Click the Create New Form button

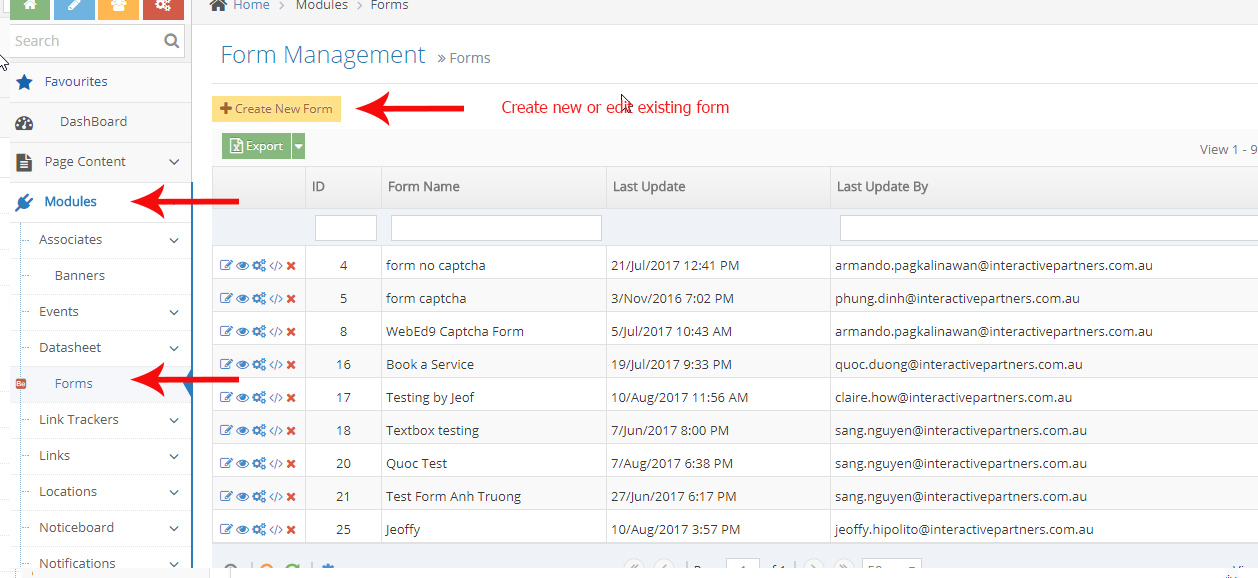pos(276,108)
